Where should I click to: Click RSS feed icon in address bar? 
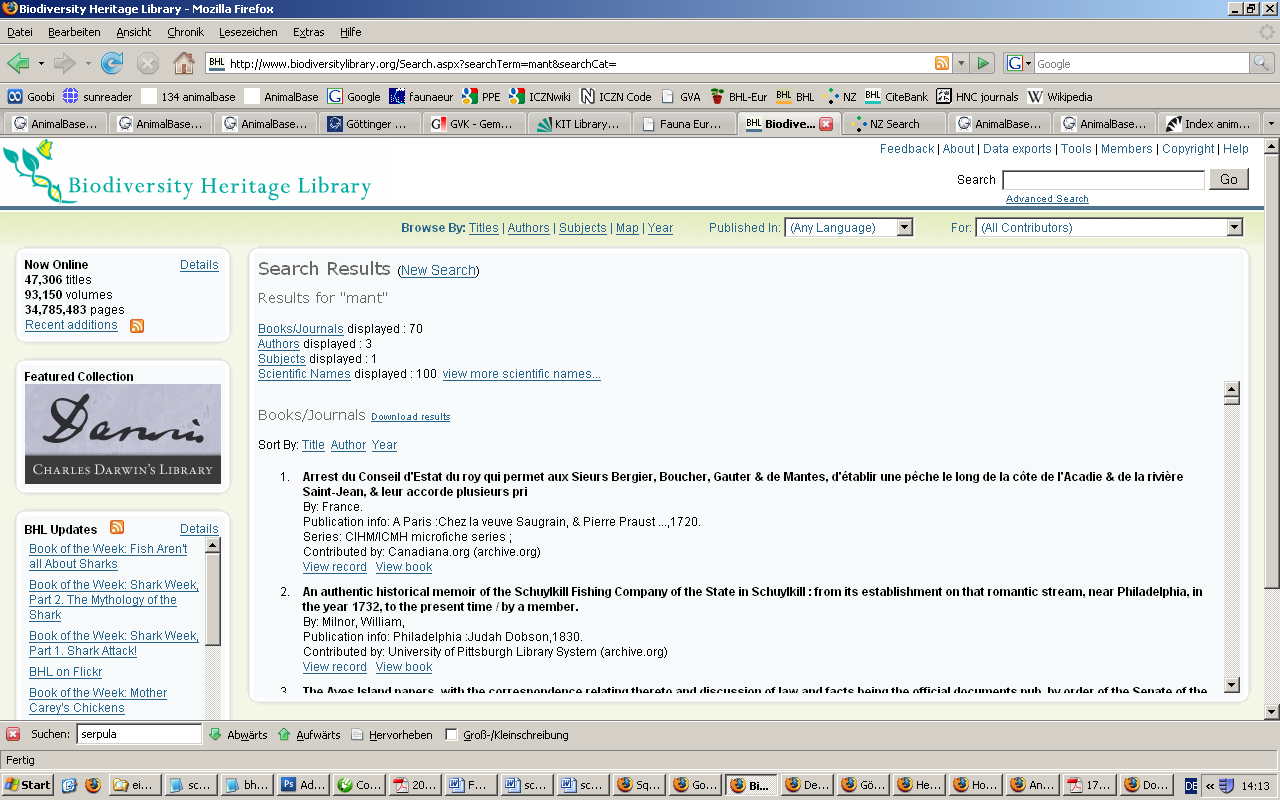click(941, 63)
